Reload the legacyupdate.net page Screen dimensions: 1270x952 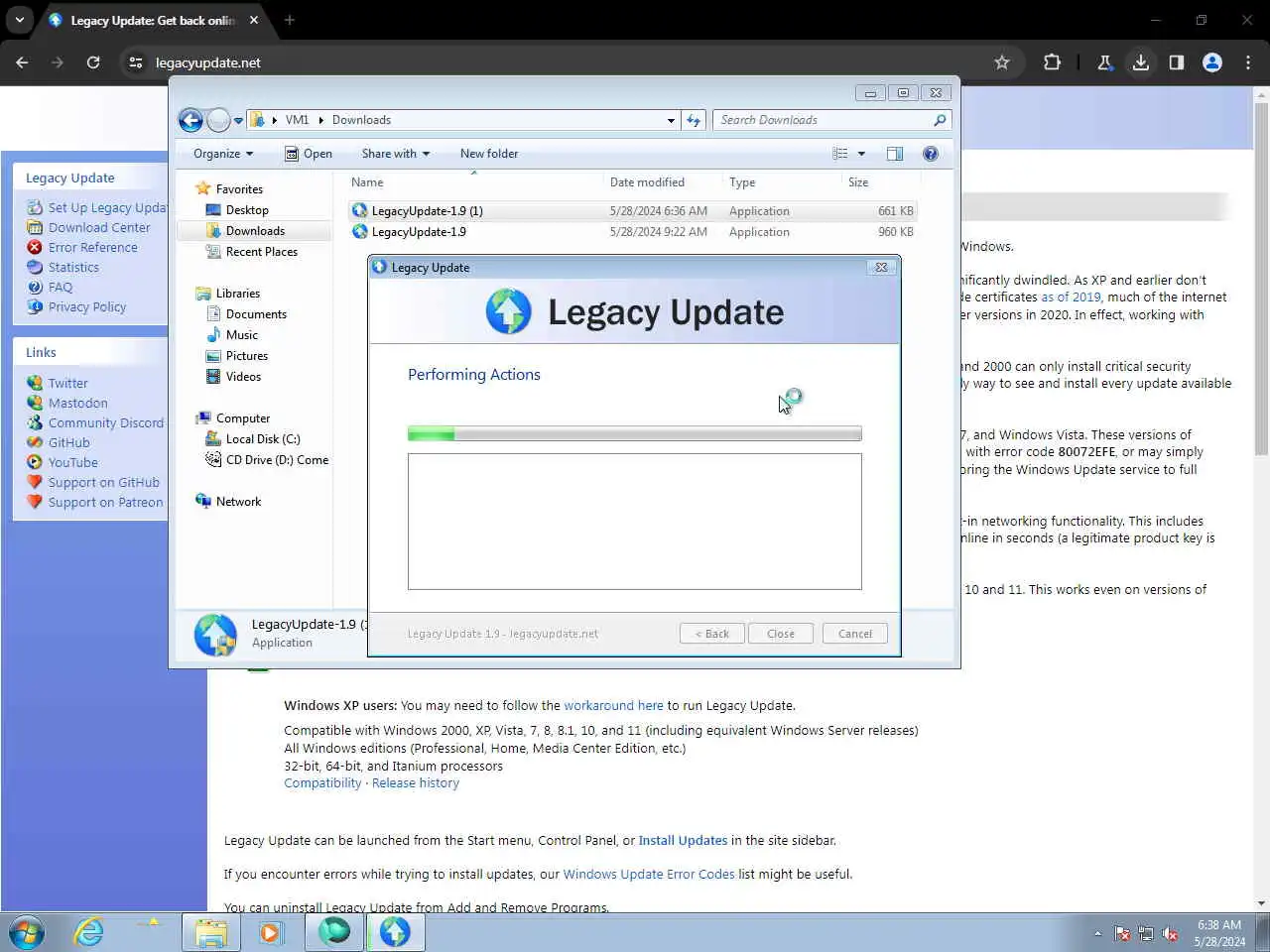pos(93,62)
